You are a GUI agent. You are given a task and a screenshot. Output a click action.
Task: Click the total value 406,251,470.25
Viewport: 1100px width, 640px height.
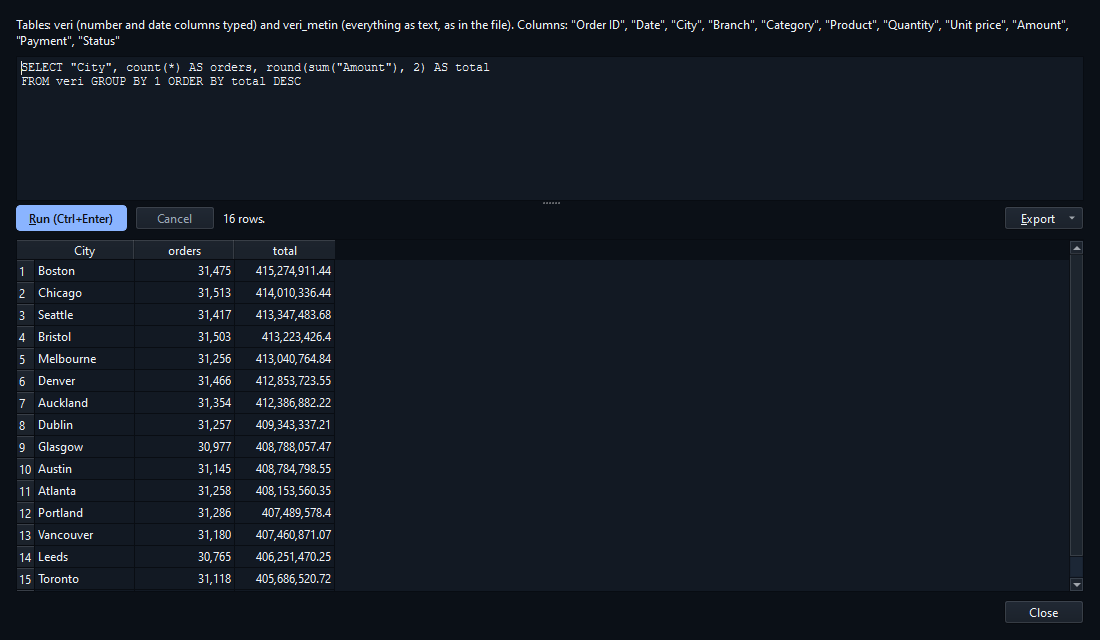pyautogui.click(x=284, y=556)
